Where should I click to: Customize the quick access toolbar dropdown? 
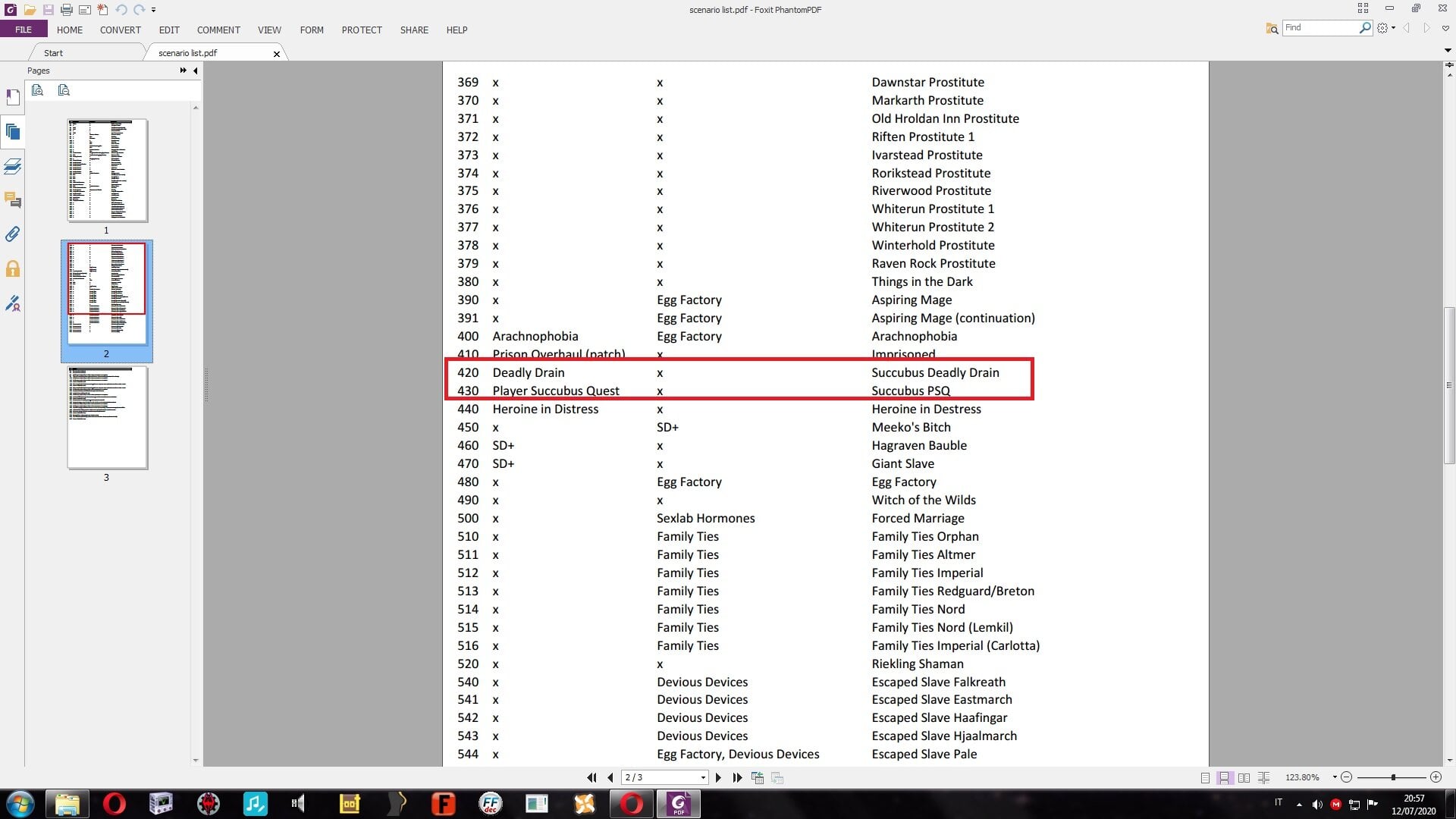(x=153, y=10)
